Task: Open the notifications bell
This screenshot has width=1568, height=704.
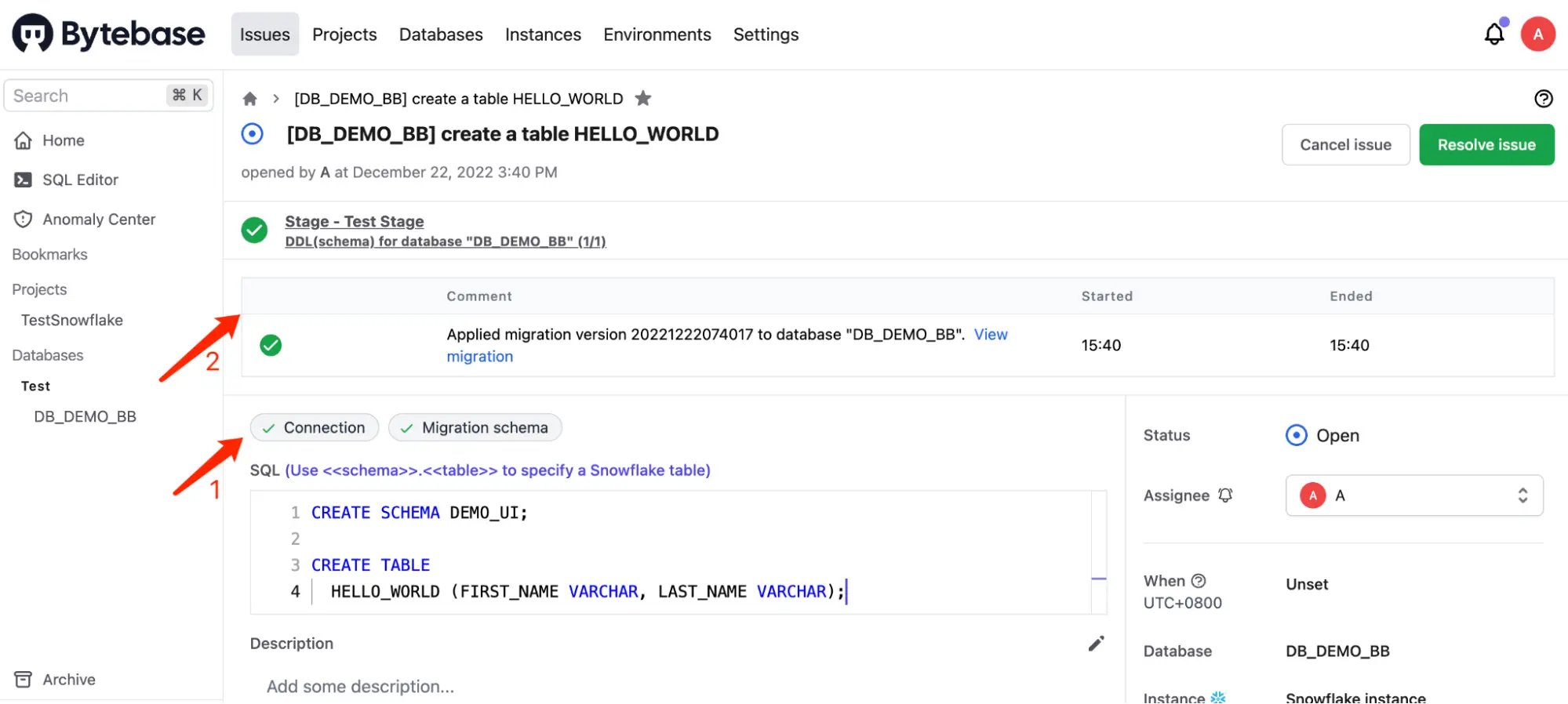Action: point(1494,34)
